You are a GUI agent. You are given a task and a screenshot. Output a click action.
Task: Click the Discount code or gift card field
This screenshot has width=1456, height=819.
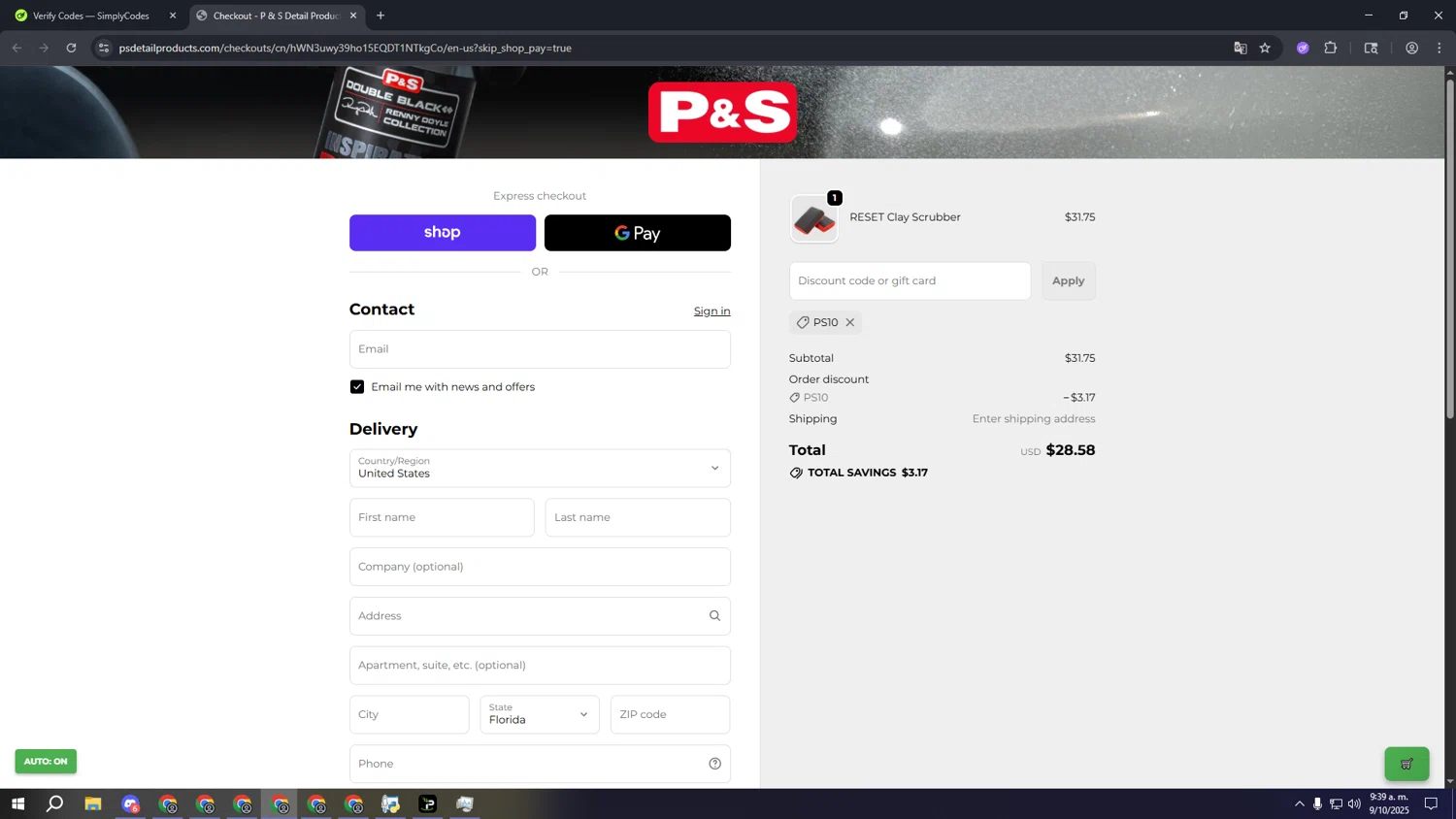coord(910,280)
